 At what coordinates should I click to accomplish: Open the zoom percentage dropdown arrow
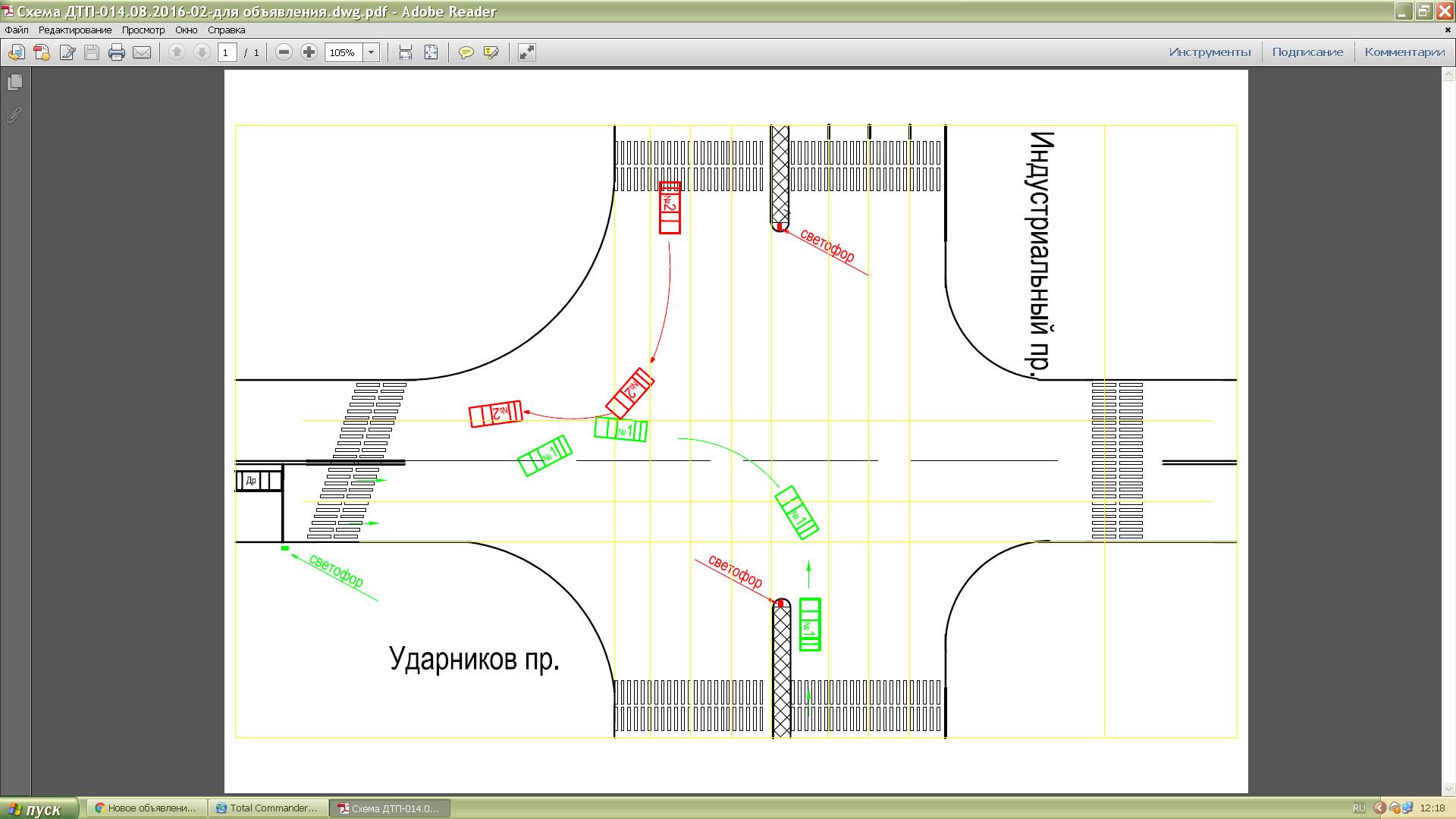pos(372,52)
